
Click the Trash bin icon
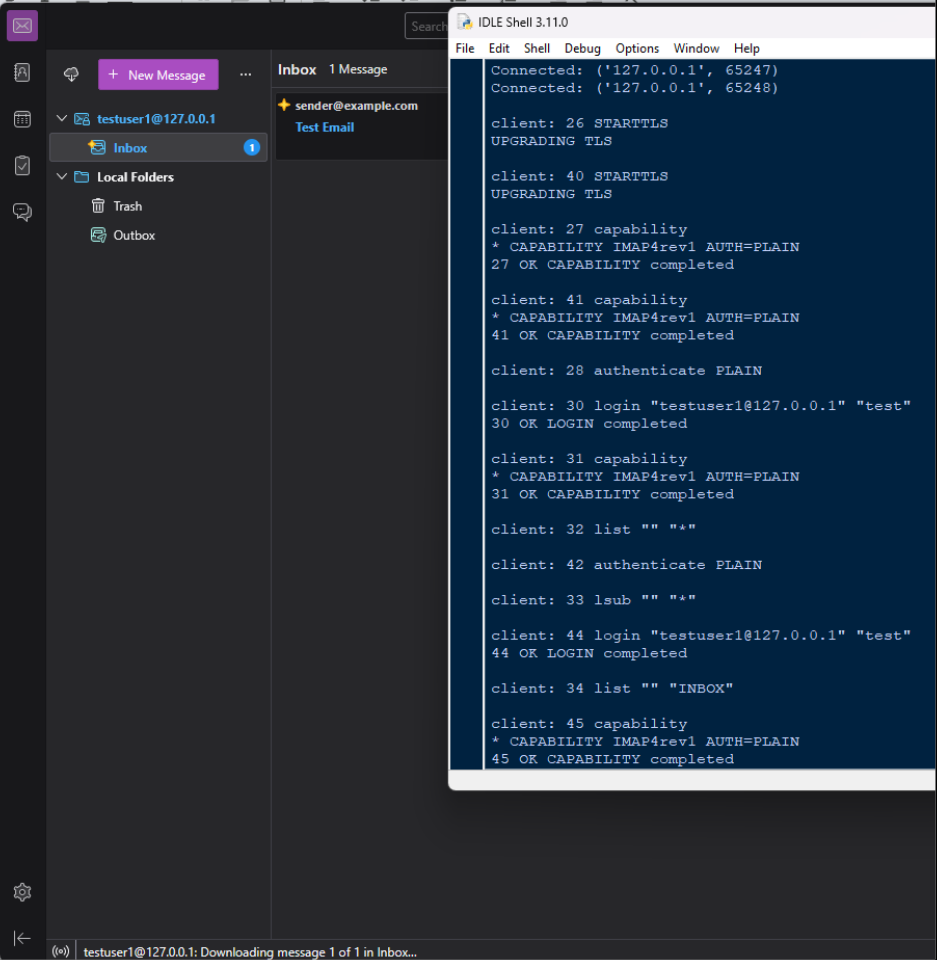coord(98,206)
